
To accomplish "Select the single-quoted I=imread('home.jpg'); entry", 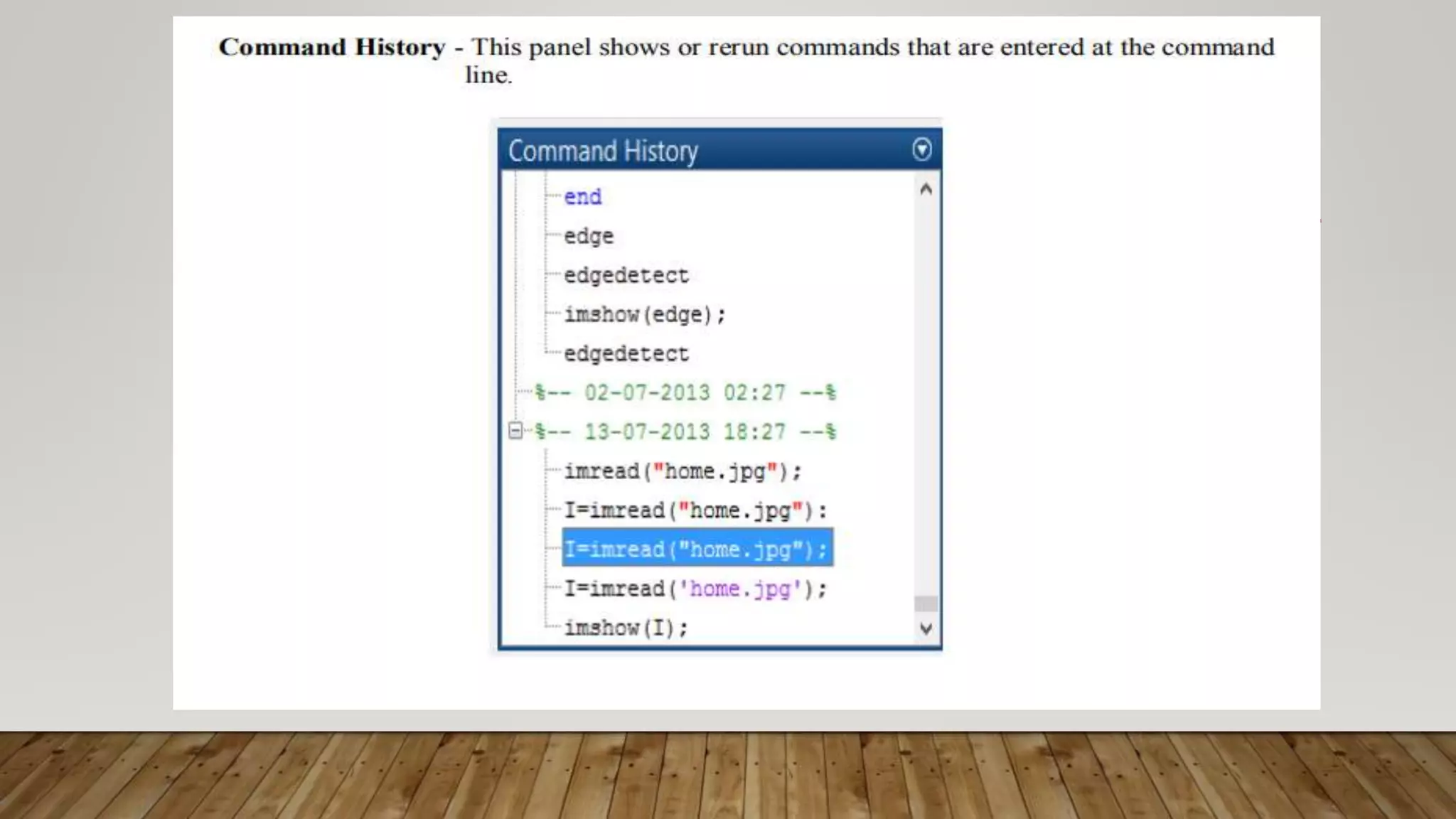I will coord(695,589).
